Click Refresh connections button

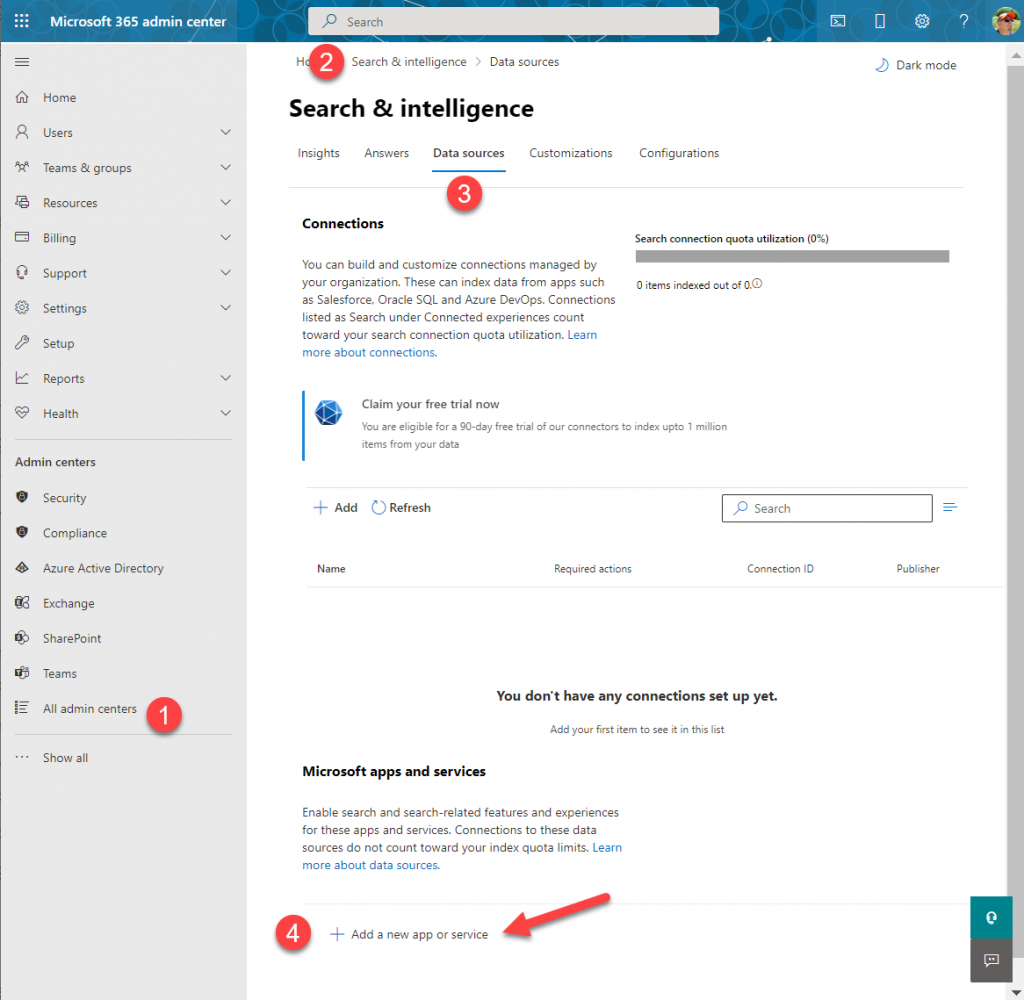coord(401,508)
